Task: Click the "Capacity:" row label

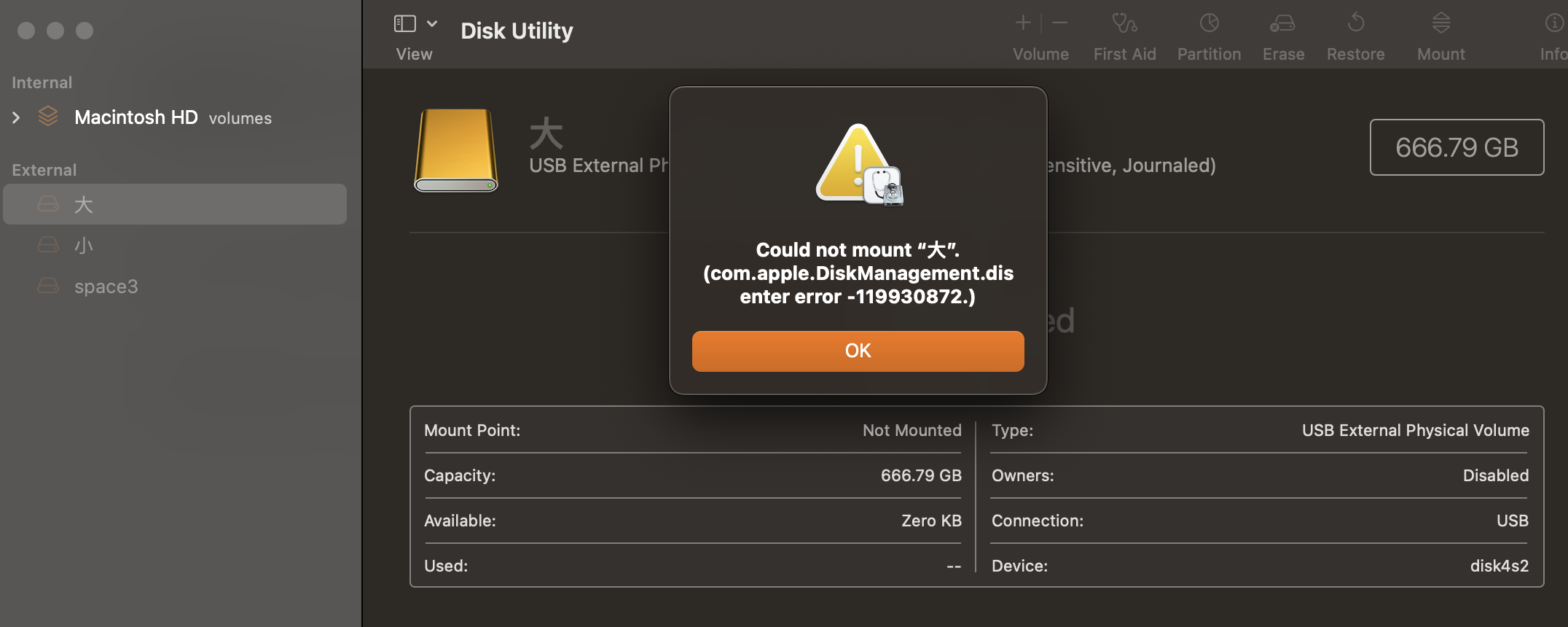Action: click(460, 475)
